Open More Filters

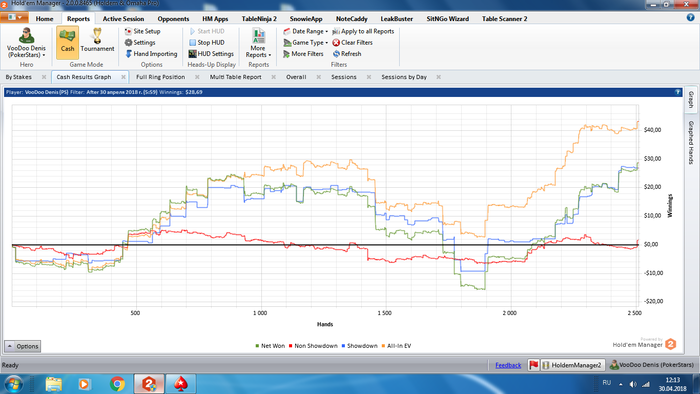pyautogui.click(x=303, y=54)
